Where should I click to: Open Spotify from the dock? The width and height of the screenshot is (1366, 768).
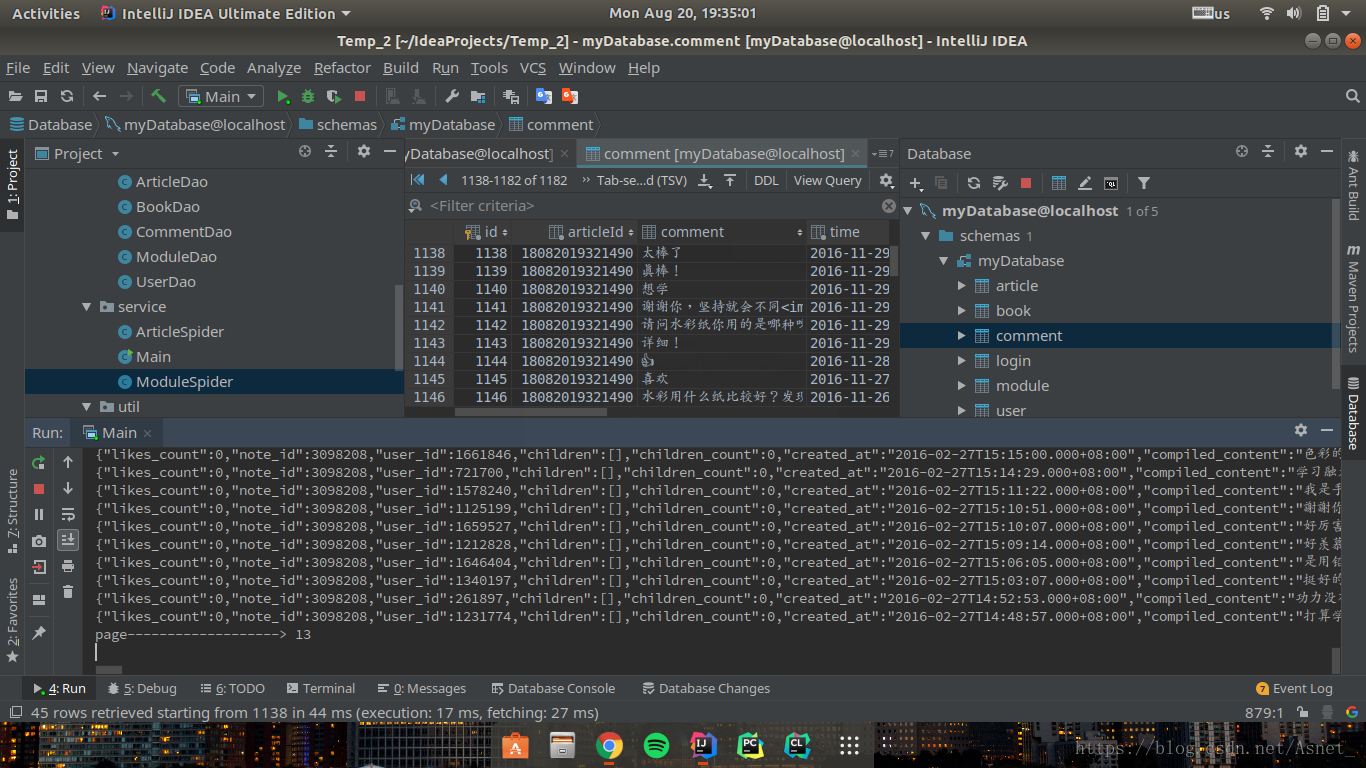[x=656, y=745]
